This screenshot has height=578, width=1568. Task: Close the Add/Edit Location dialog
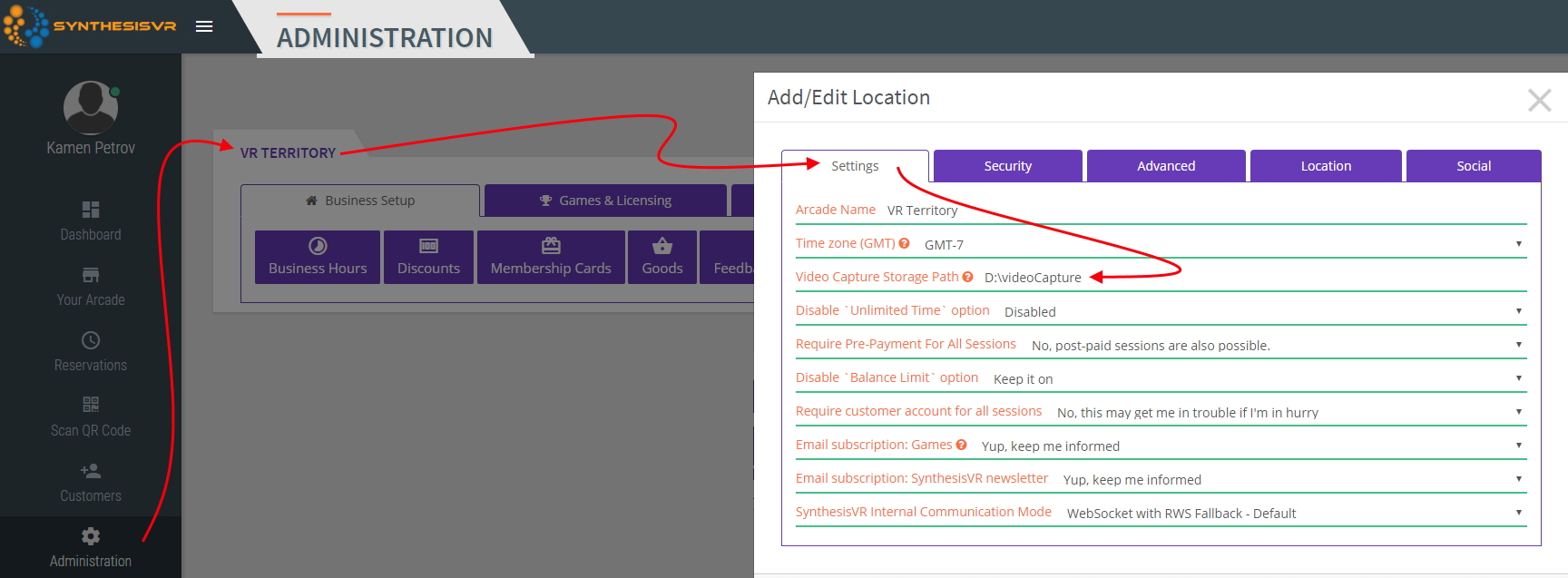coord(1539,100)
